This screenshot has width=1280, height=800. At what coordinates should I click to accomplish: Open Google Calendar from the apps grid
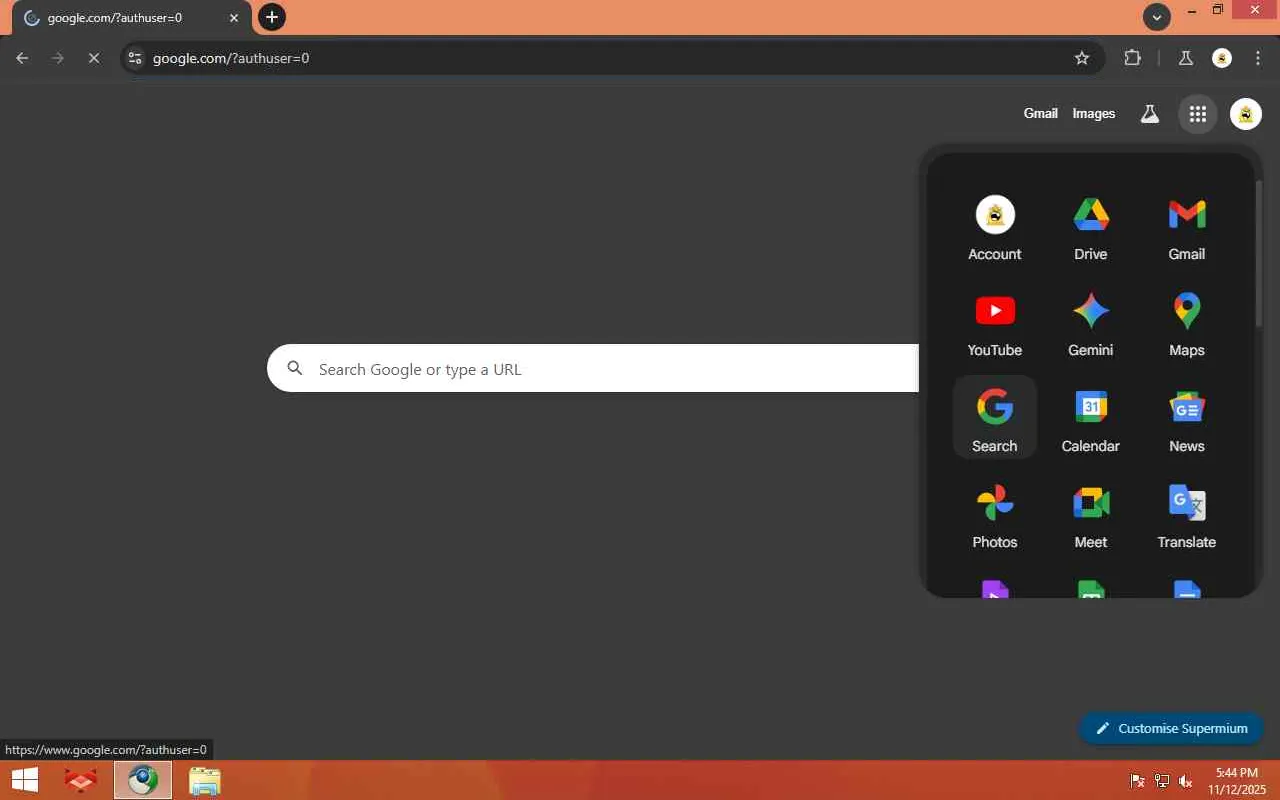coord(1090,420)
